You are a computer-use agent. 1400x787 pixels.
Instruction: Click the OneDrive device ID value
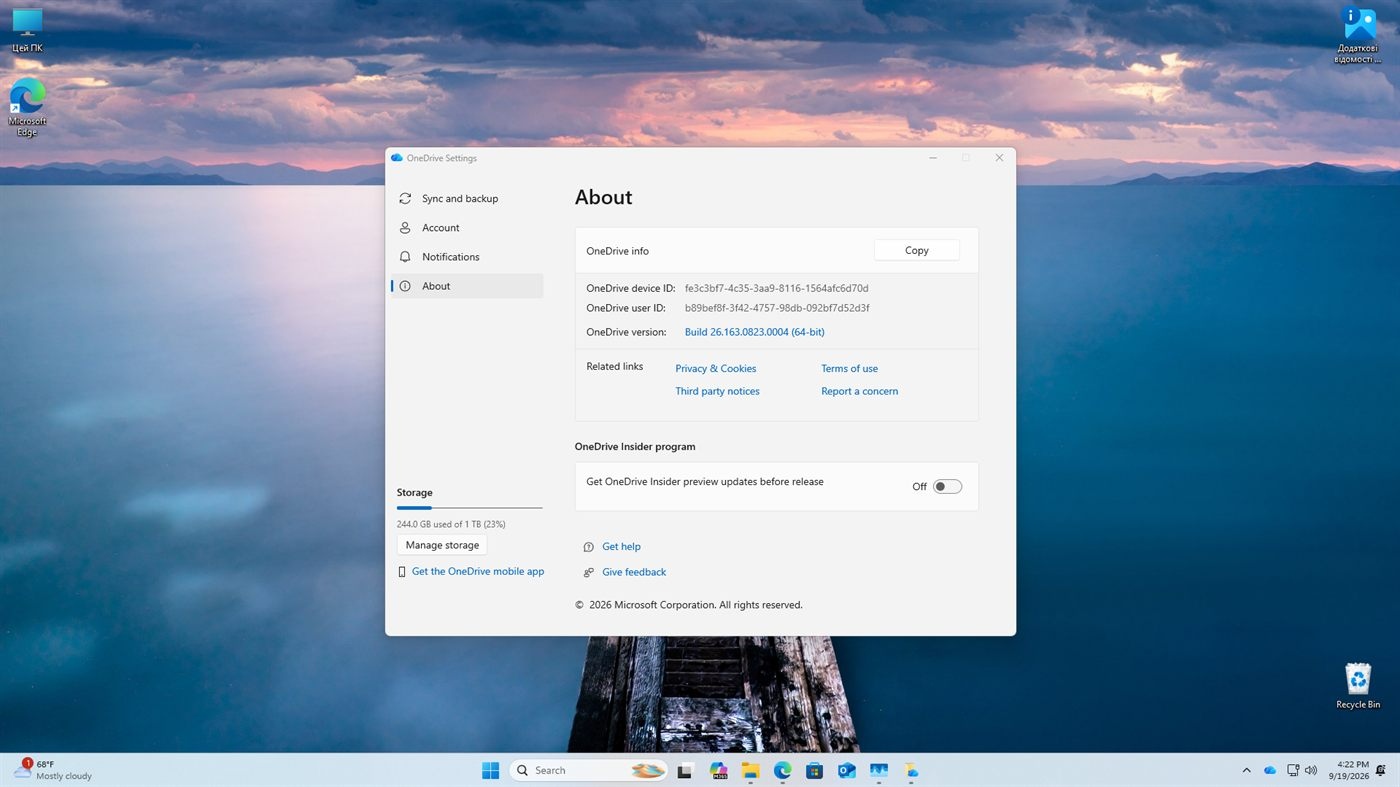click(776, 289)
